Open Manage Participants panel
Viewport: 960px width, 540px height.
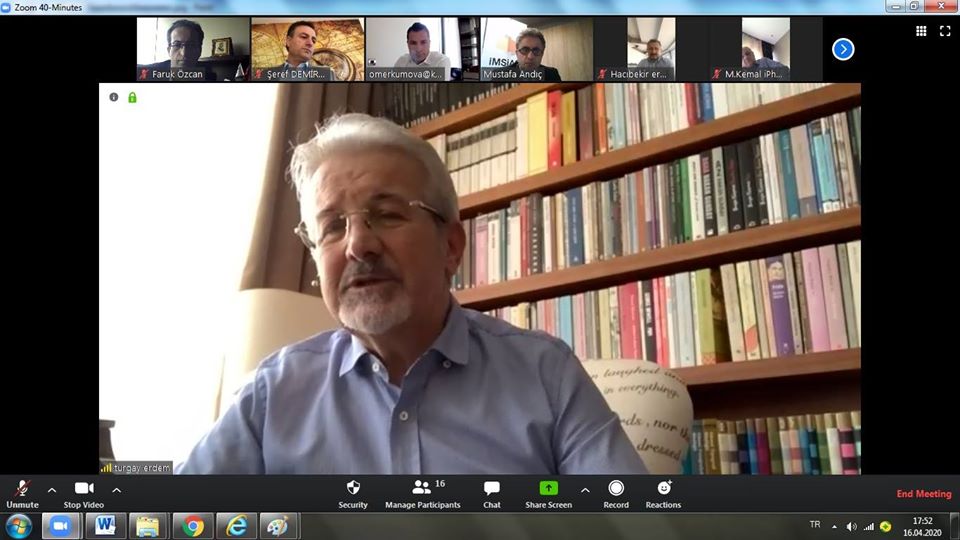click(422, 492)
